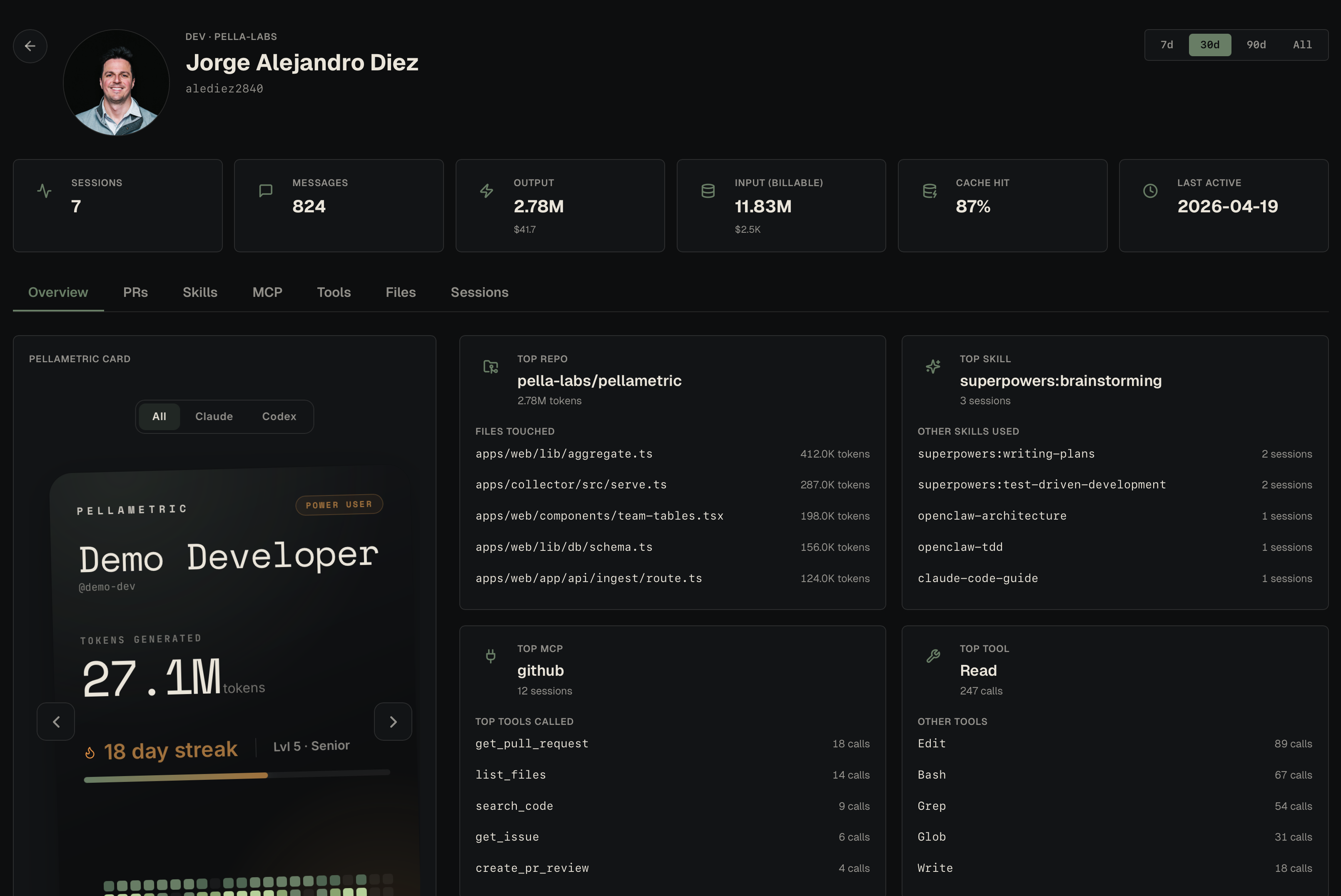Viewport: 1341px width, 896px height.
Task: Click the Top MCP plug icon
Action: (x=491, y=656)
